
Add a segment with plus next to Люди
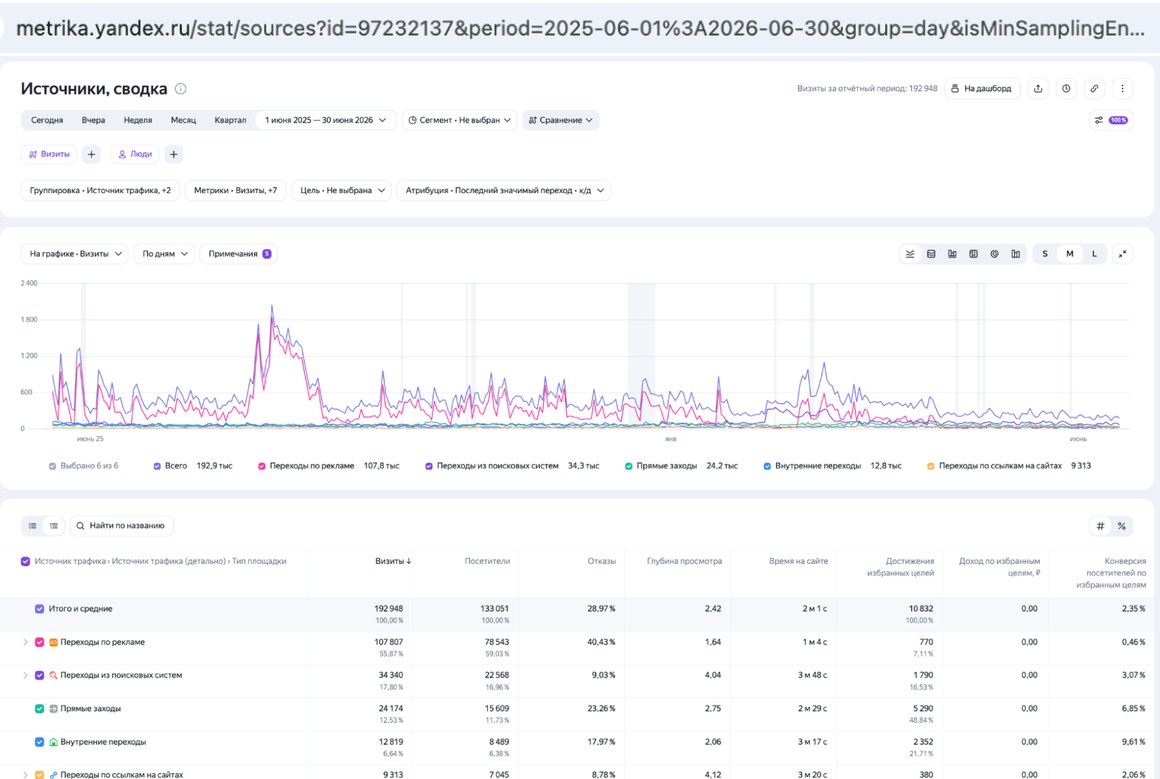click(174, 154)
